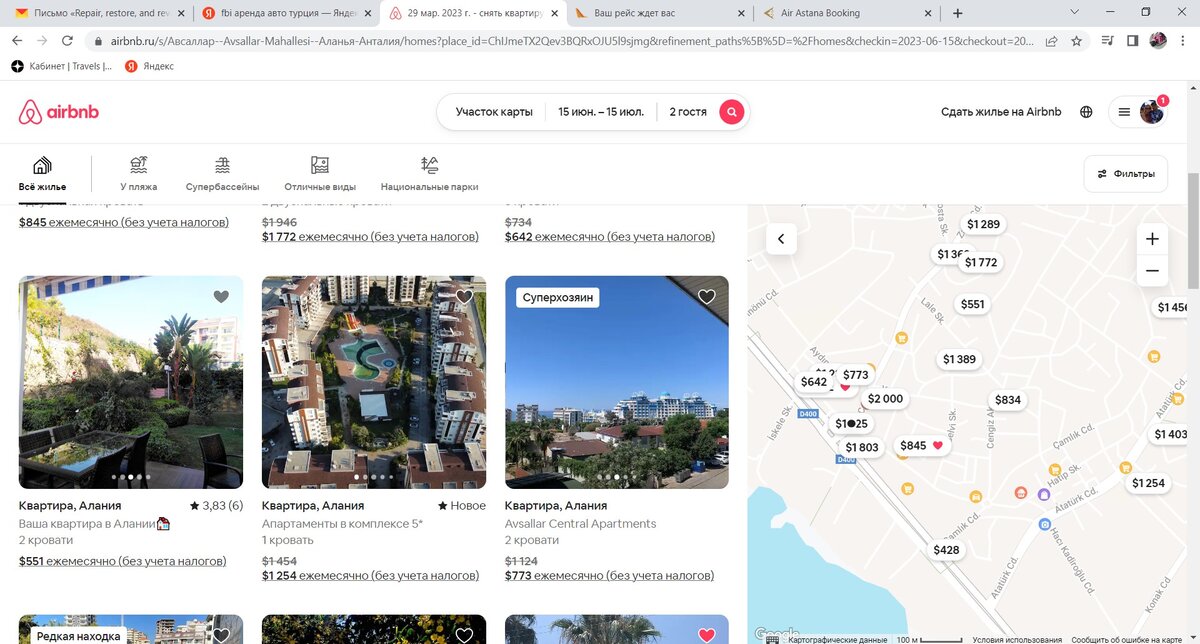
Task: Open the browser side panel icon
Action: [x=1133, y=41]
